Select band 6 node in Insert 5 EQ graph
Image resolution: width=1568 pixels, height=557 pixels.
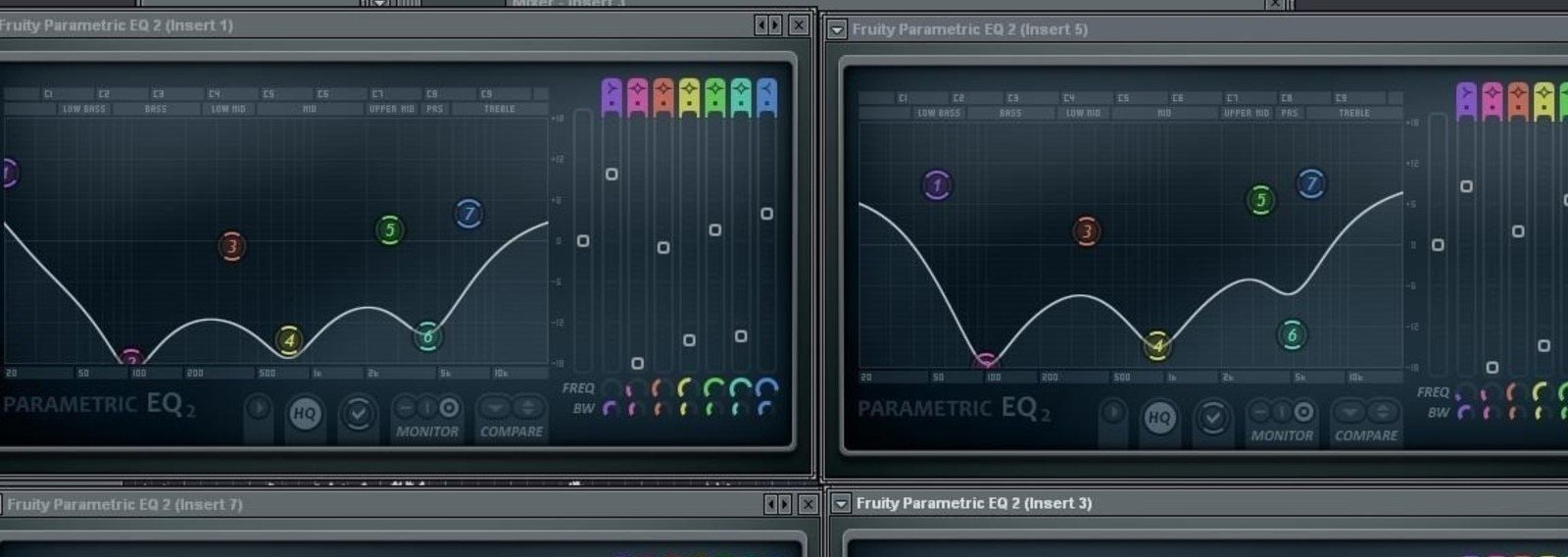[1292, 335]
